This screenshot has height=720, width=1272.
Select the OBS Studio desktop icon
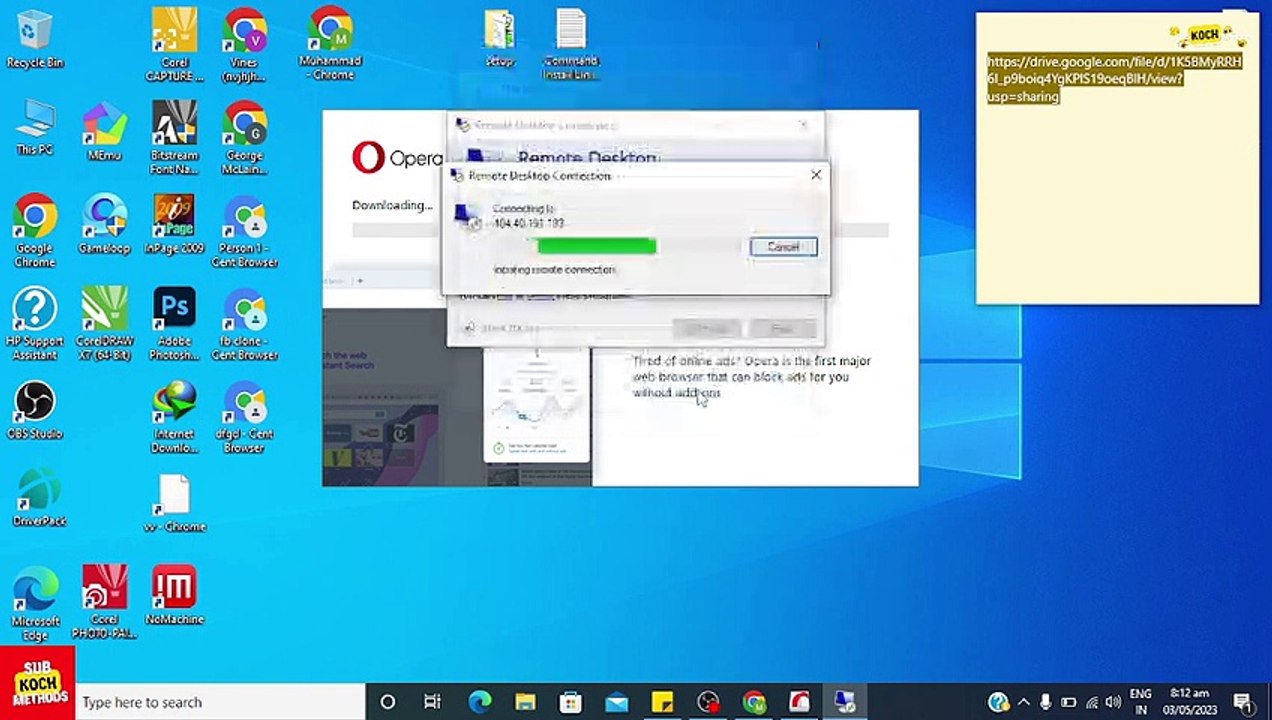34,411
